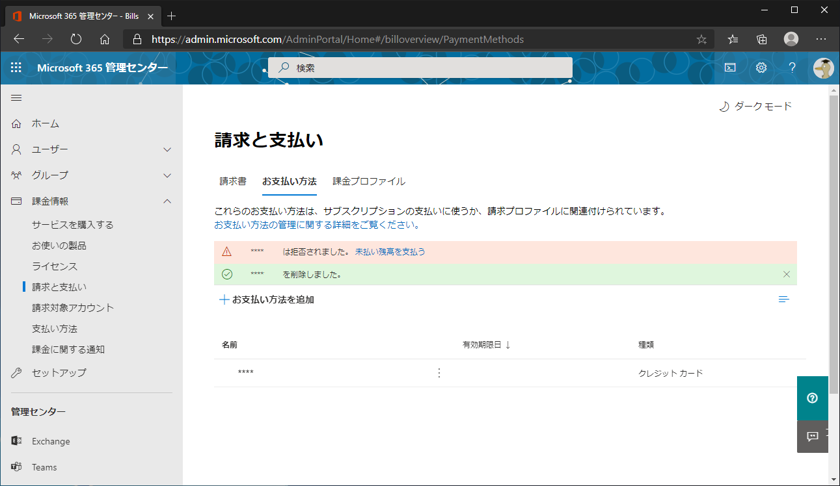Viewport: 840px width, 486px height.
Task: Click Microsoft 365 管理センター title
Action: [102, 68]
